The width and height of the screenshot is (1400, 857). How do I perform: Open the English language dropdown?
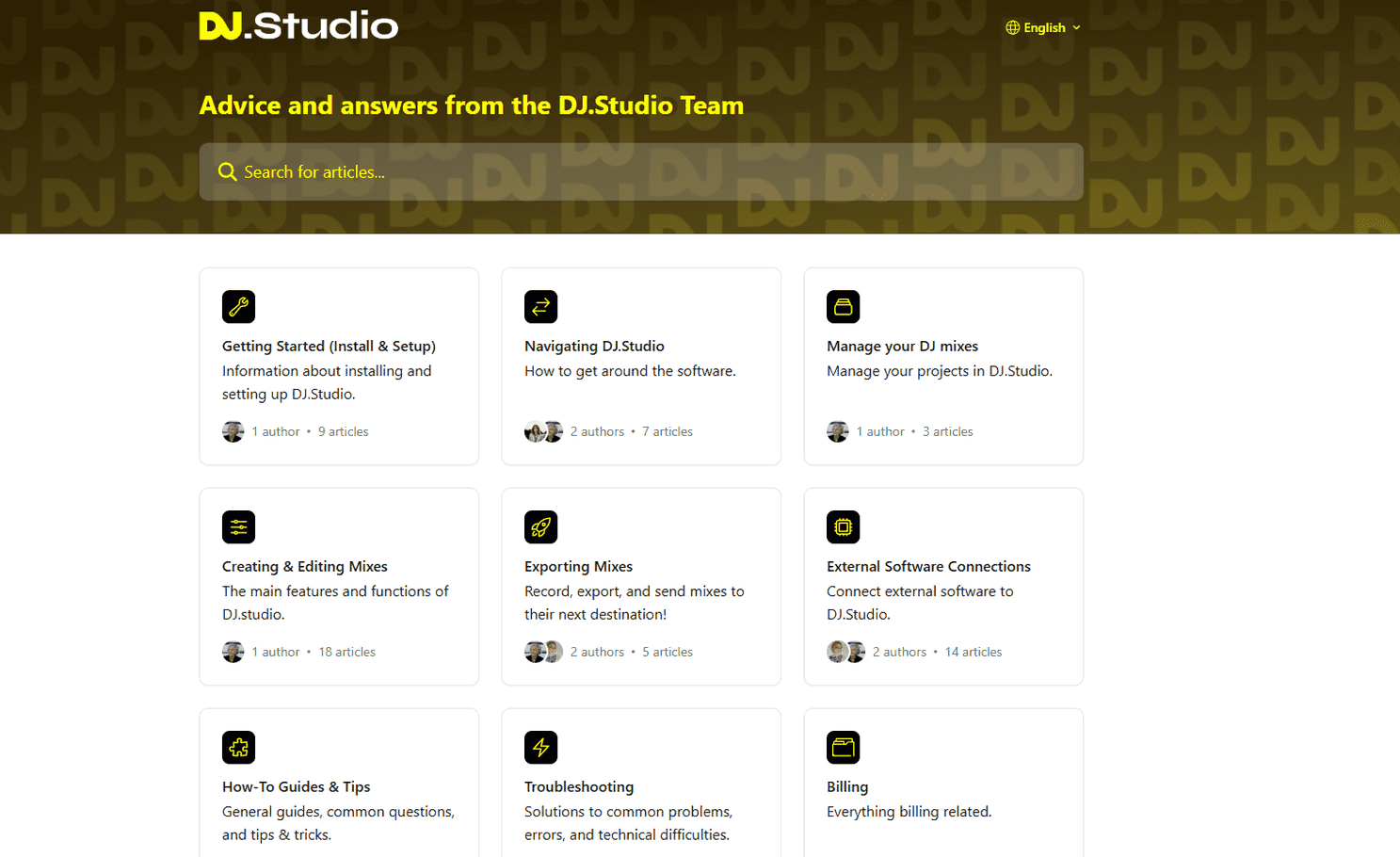click(1044, 27)
